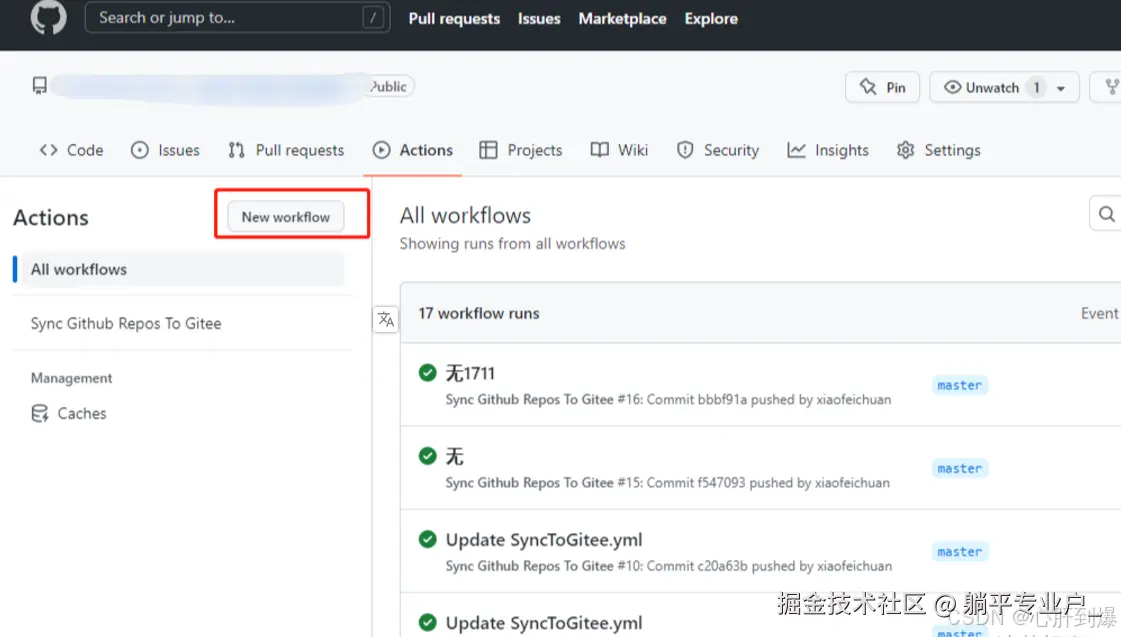
Task: Click the GitHub logo icon
Action: (49, 17)
